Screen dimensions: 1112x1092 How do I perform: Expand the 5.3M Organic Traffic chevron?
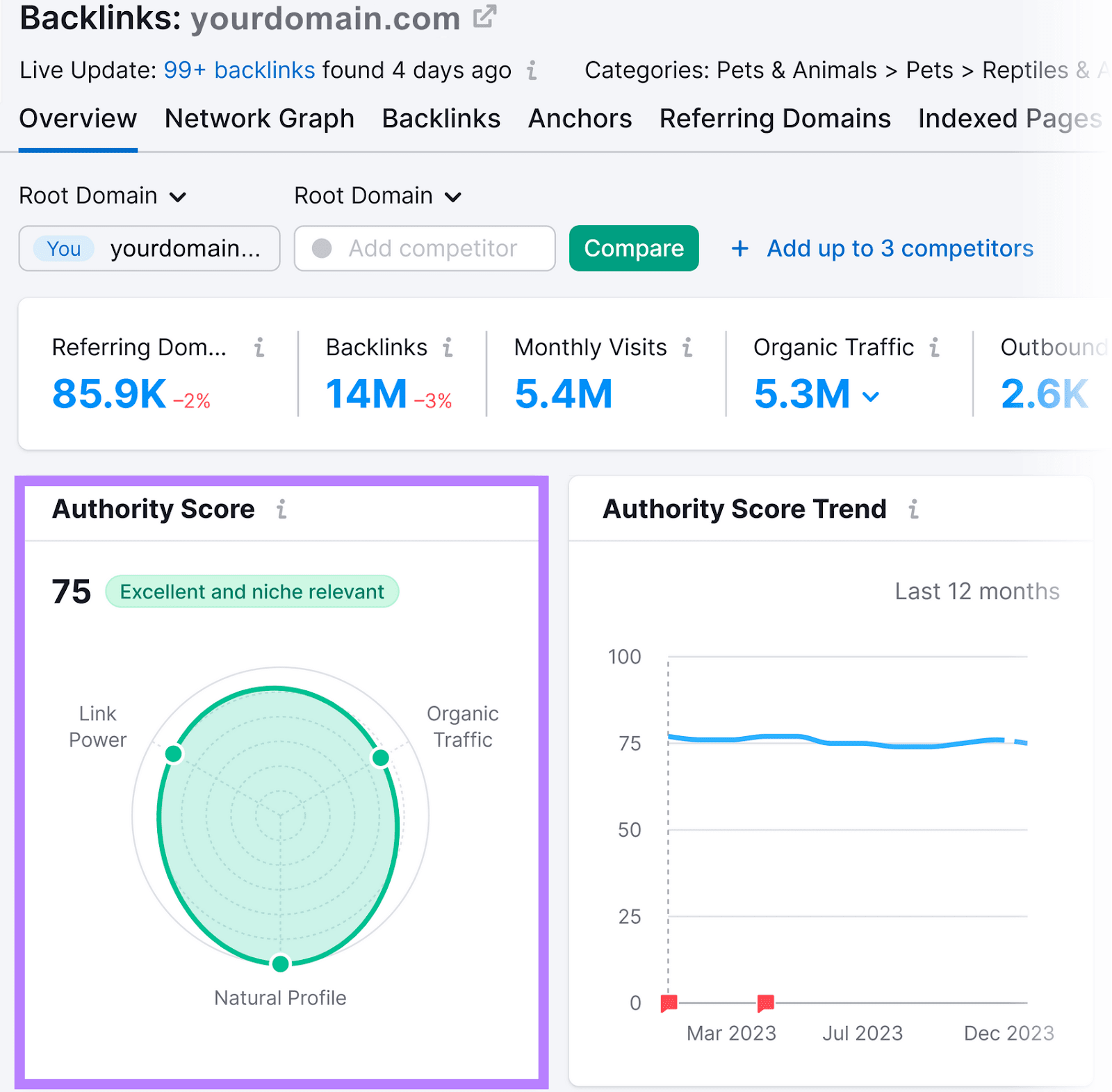pos(871,396)
